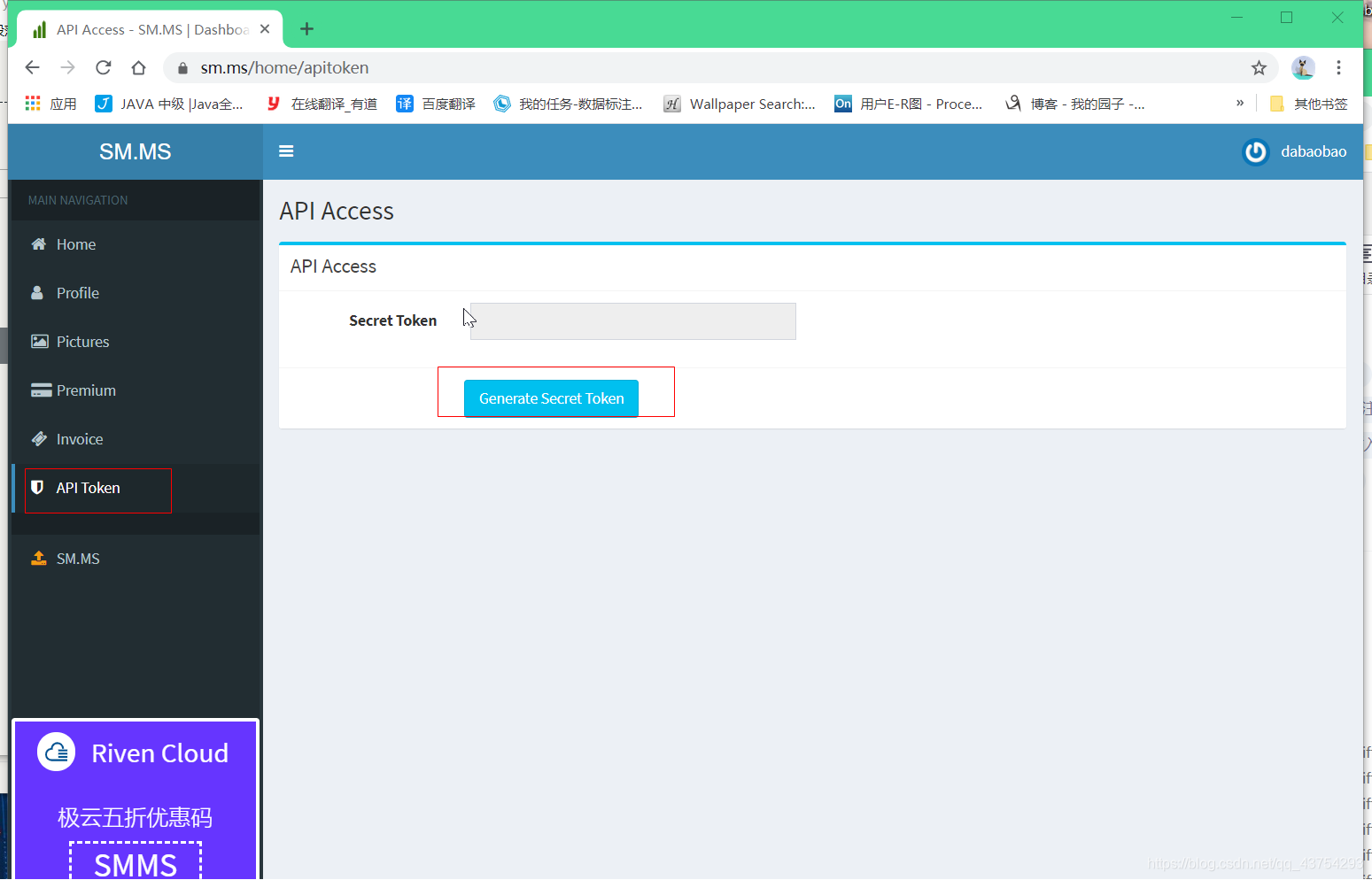Reload the current page

coord(104,67)
